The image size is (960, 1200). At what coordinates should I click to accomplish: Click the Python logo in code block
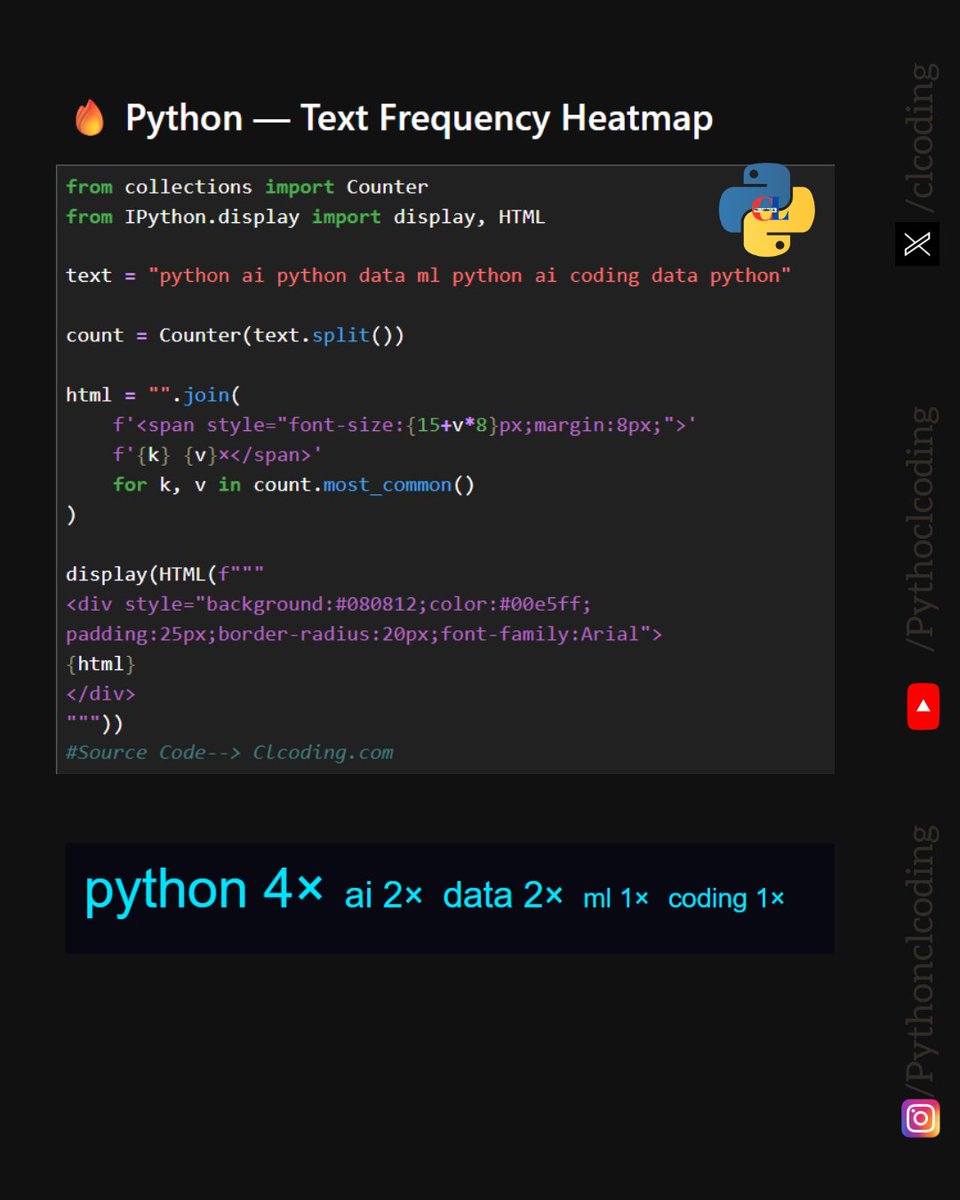[767, 209]
